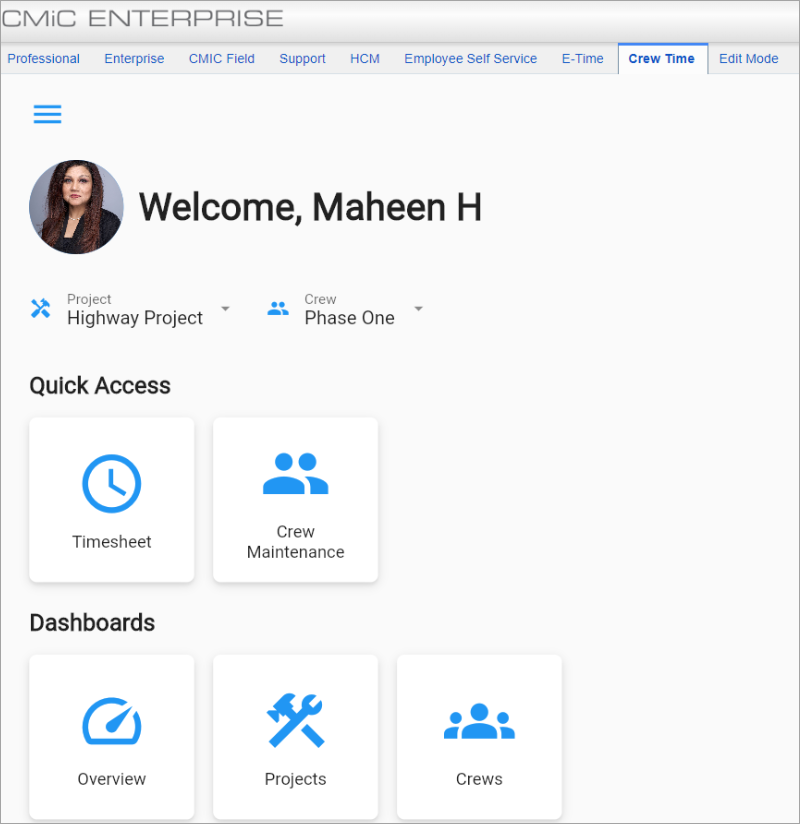800x824 pixels.
Task: Open the Support tab
Action: tap(302, 58)
